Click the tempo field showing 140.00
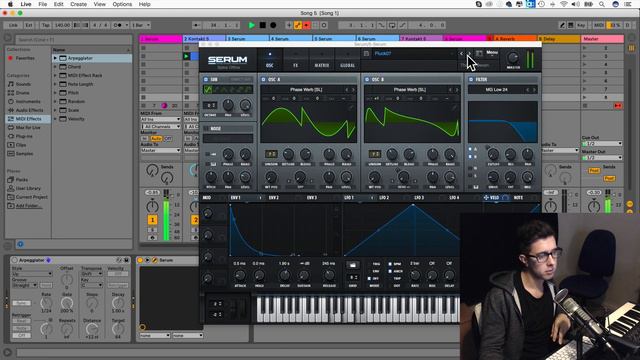This screenshot has height=360, width=640. (62, 25)
